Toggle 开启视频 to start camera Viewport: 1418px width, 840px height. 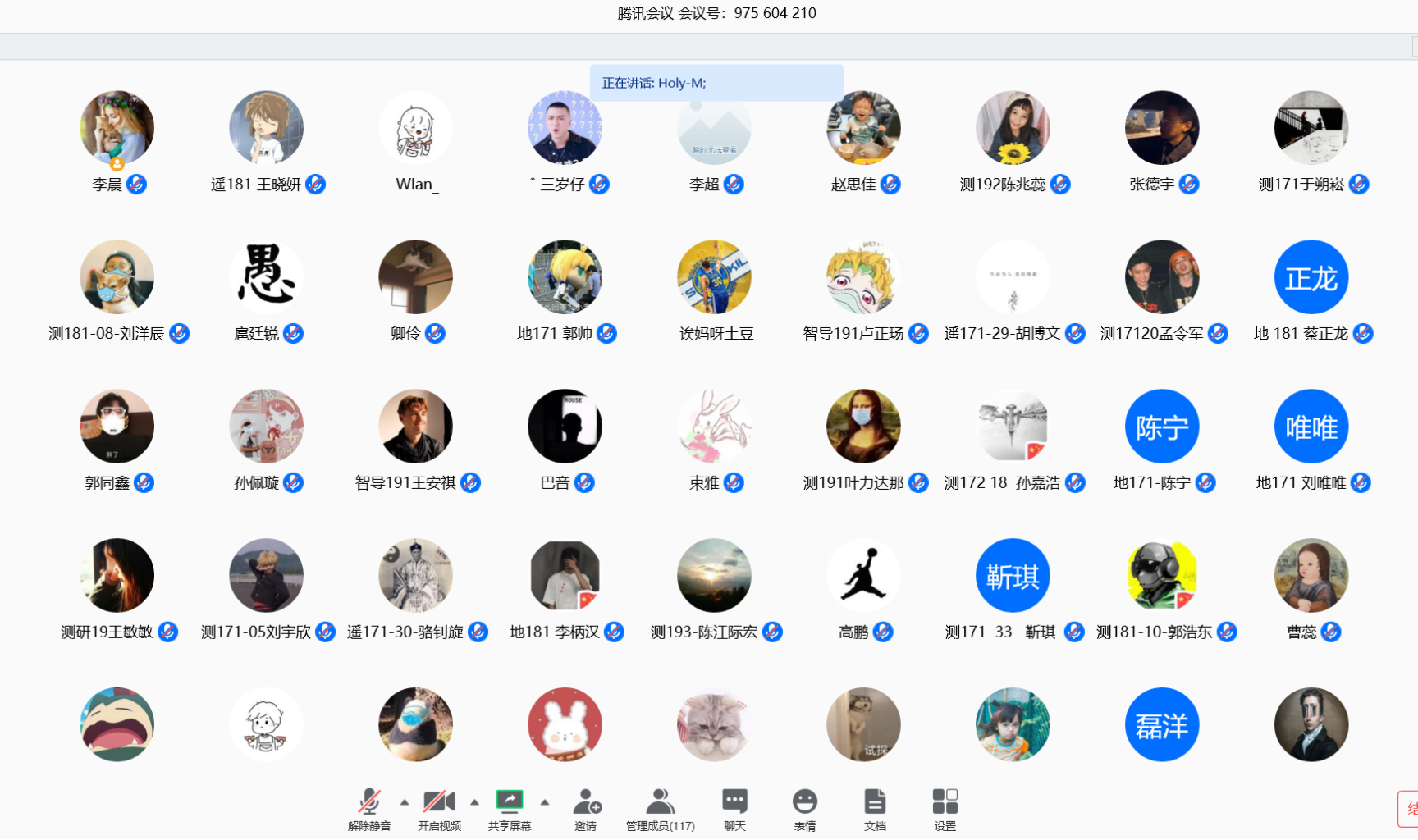pyautogui.click(x=439, y=802)
